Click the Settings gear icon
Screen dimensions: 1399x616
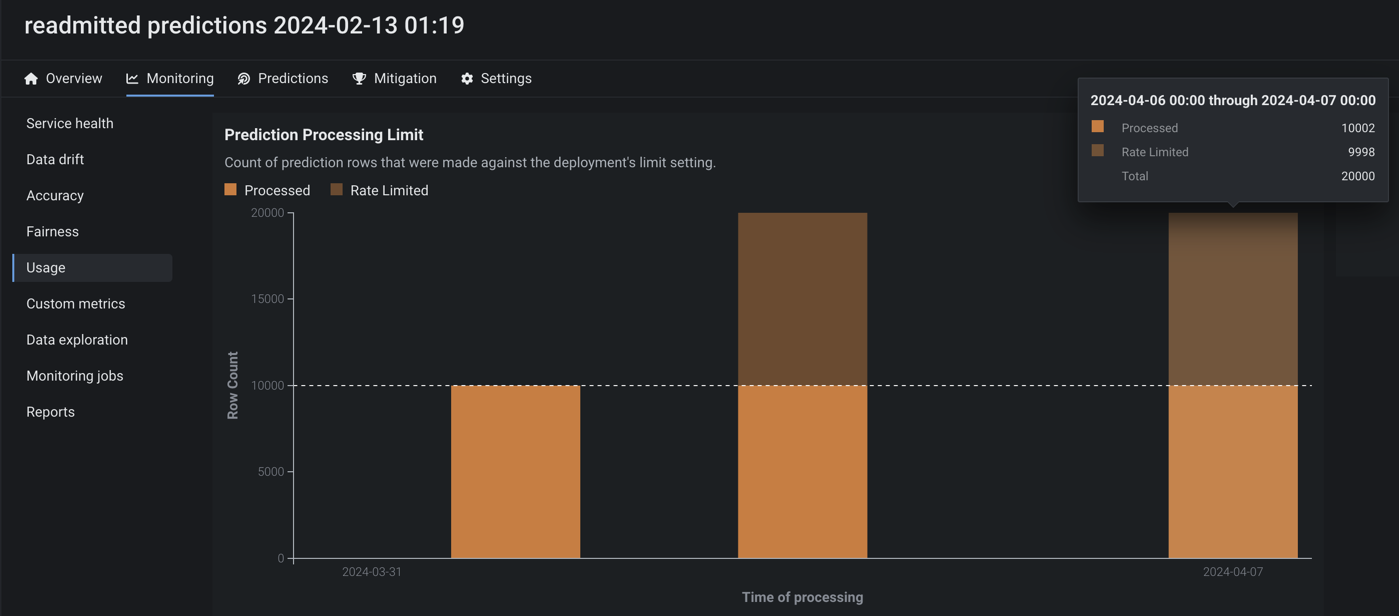467,79
